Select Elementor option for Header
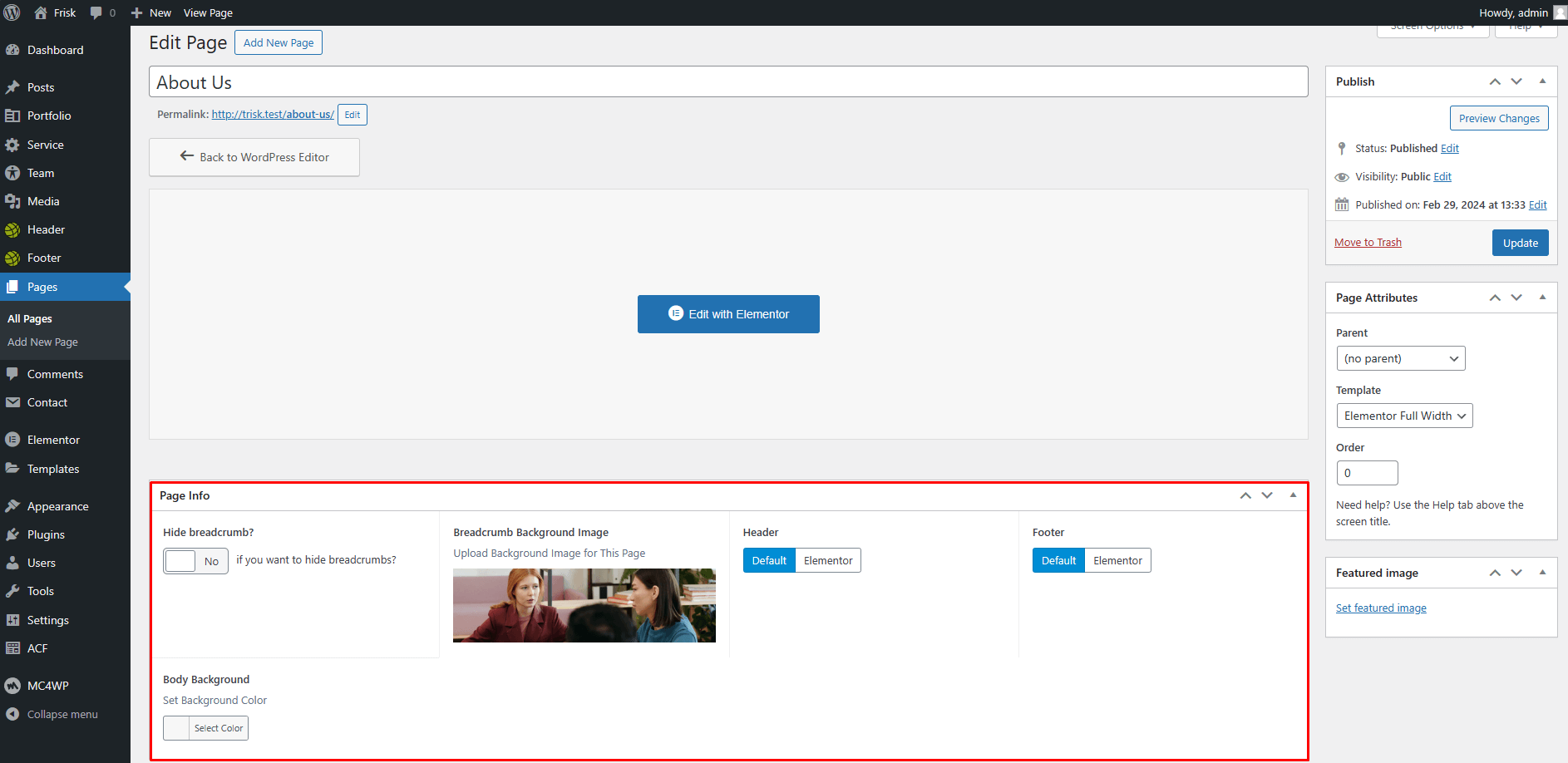Image resolution: width=1568 pixels, height=763 pixels. (x=827, y=560)
